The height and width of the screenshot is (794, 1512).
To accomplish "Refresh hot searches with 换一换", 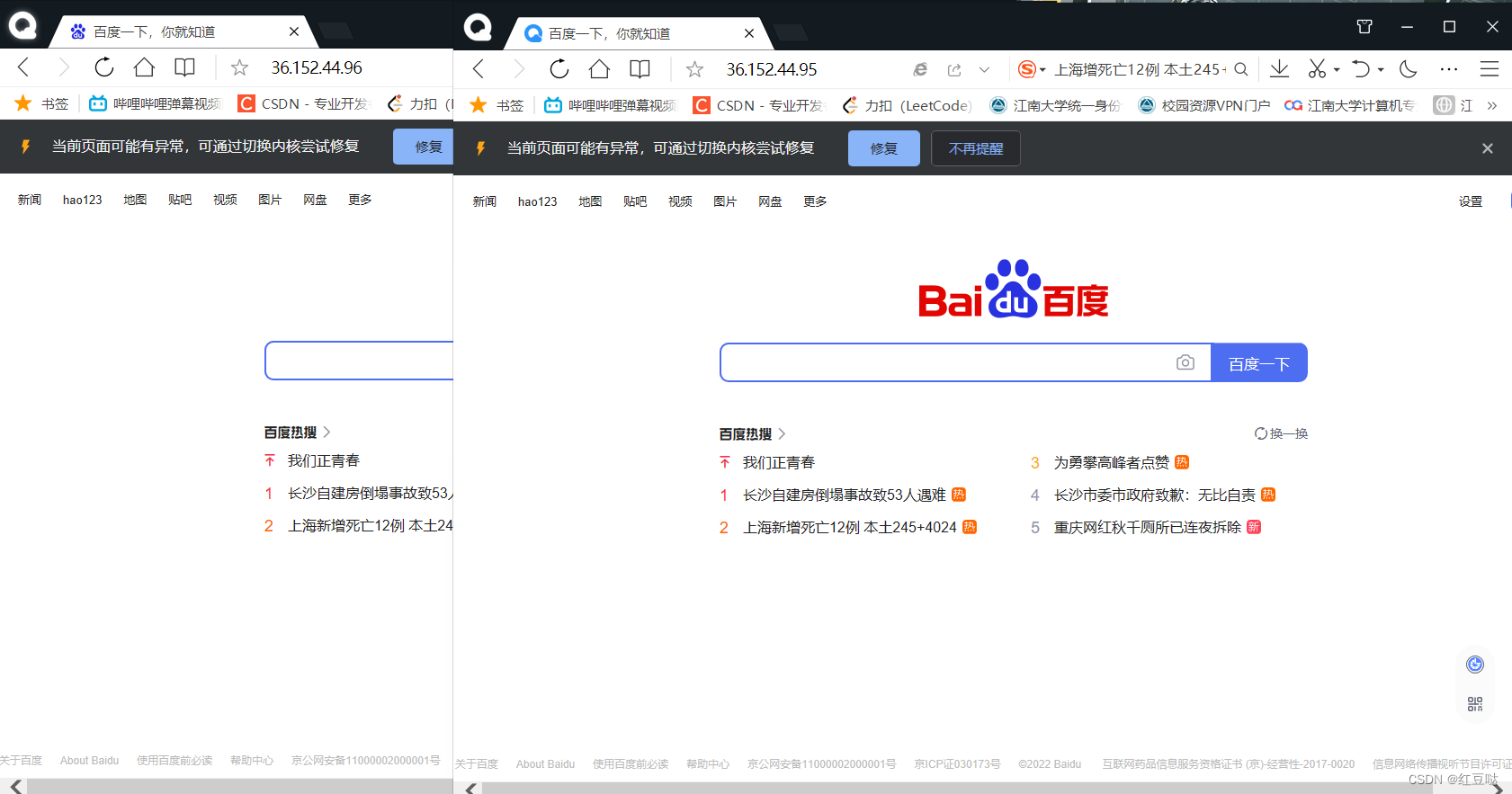I will click(1282, 433).
